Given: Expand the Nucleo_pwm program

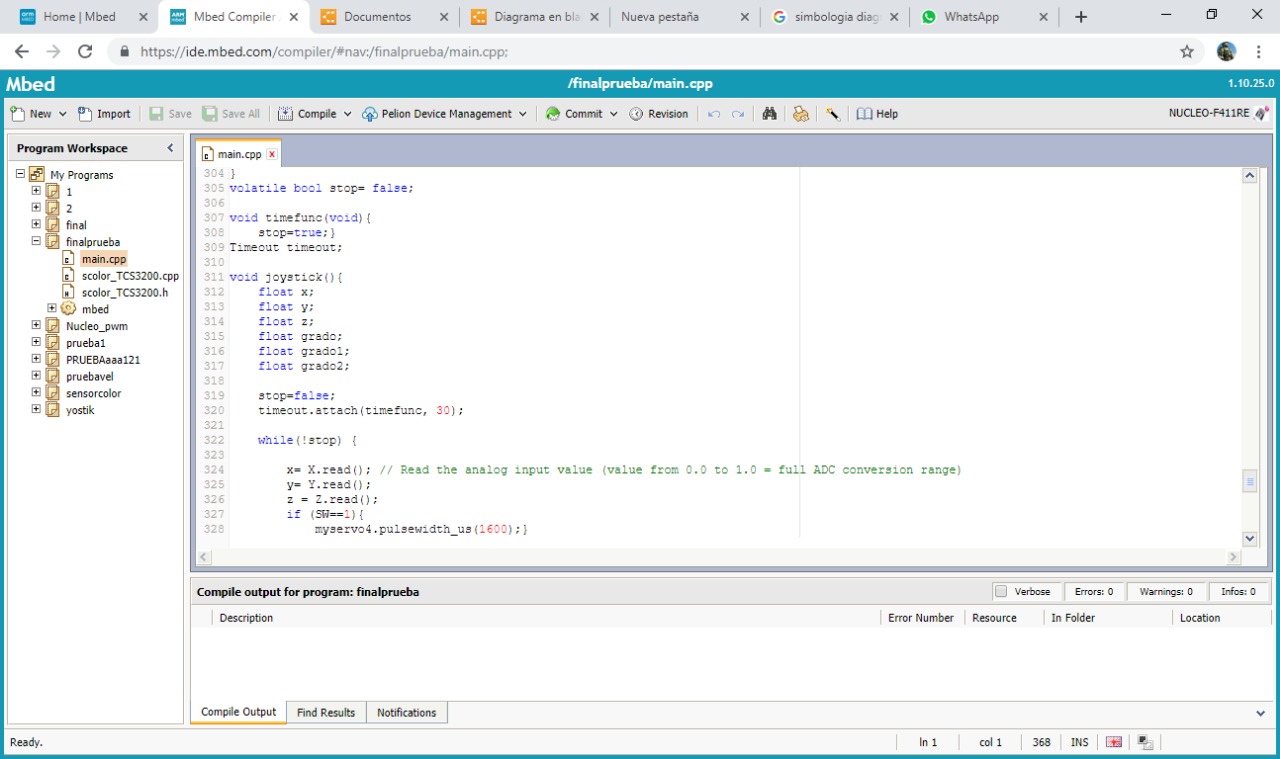Looking at the screenshot, I should click(x=36, y=326).
